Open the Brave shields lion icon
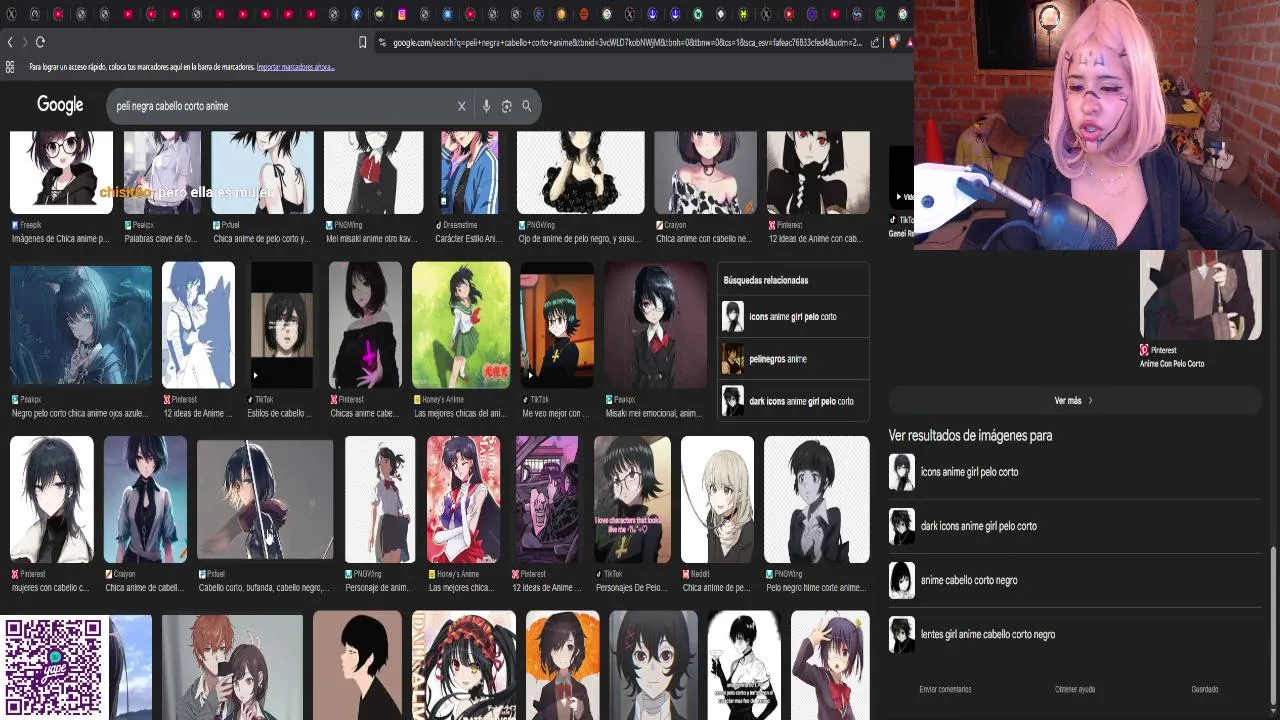This screenshot has height=720, width=1280. tap(894, 42)
